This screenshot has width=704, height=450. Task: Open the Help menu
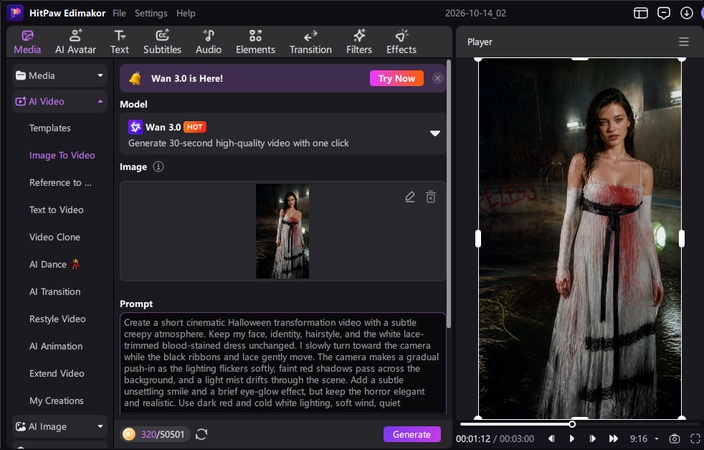[x=185, y=13]
